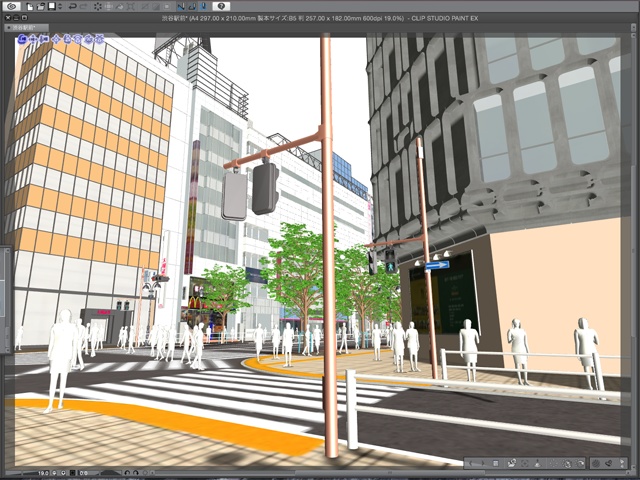640x480 pixels.
Task: Open CLIP STUDIO launcher eye icon
Action: click(12, 7)
